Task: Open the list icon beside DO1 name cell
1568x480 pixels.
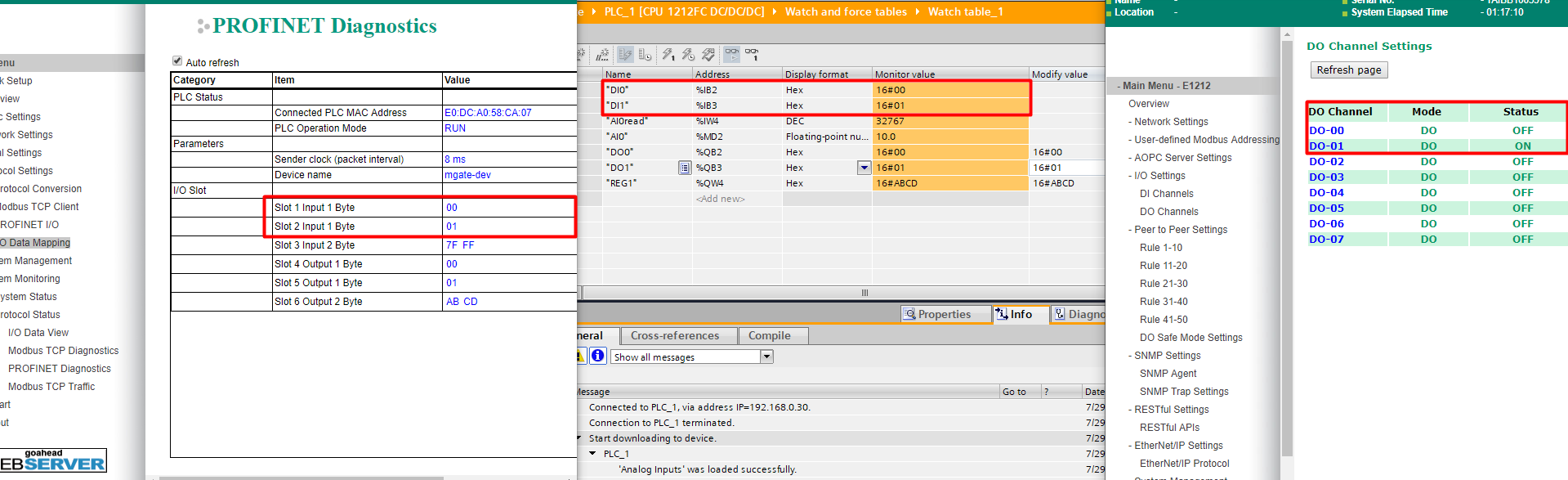Action: (685, 168)
